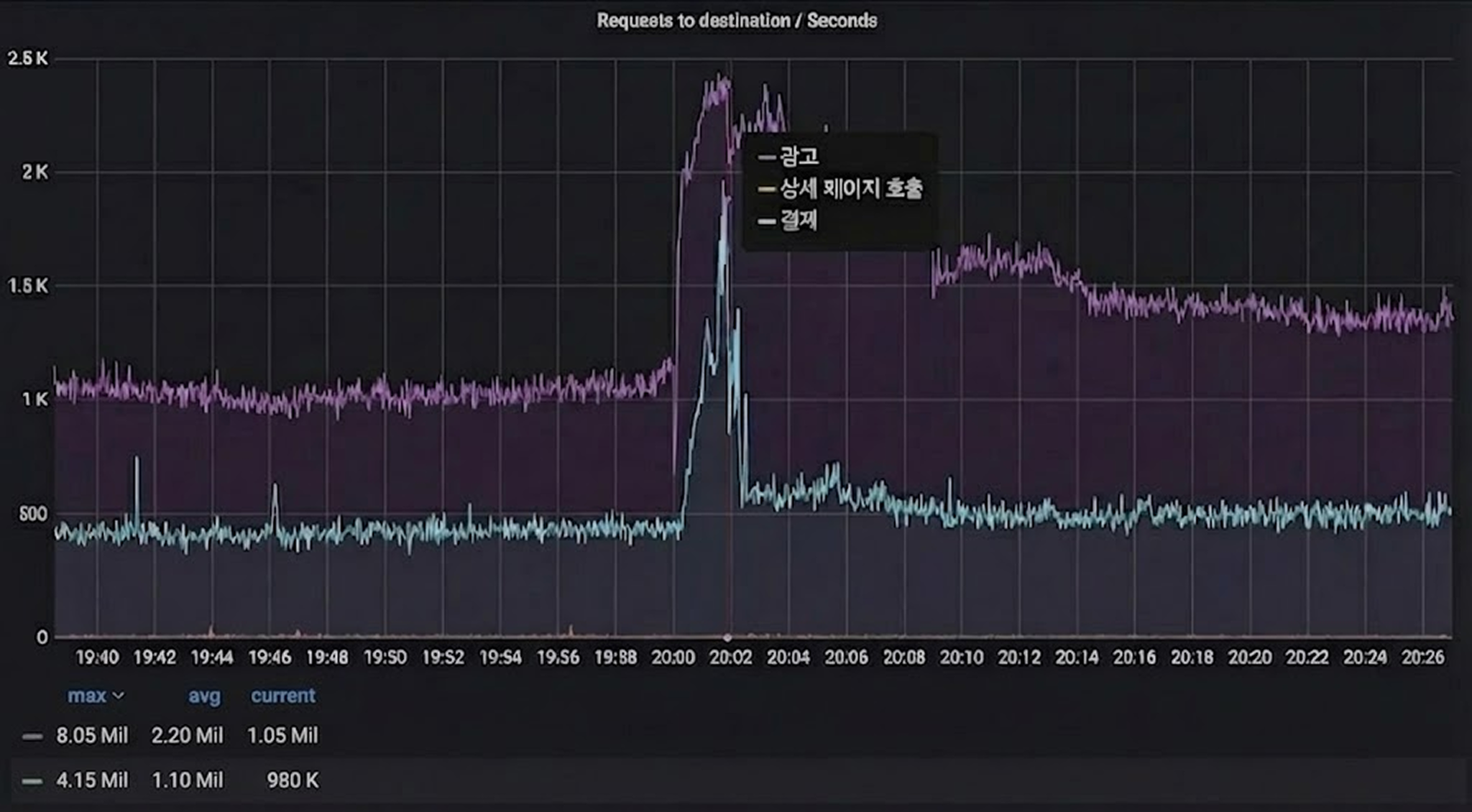
Task: Click the chevron beside max header
Action: [119, 696]
